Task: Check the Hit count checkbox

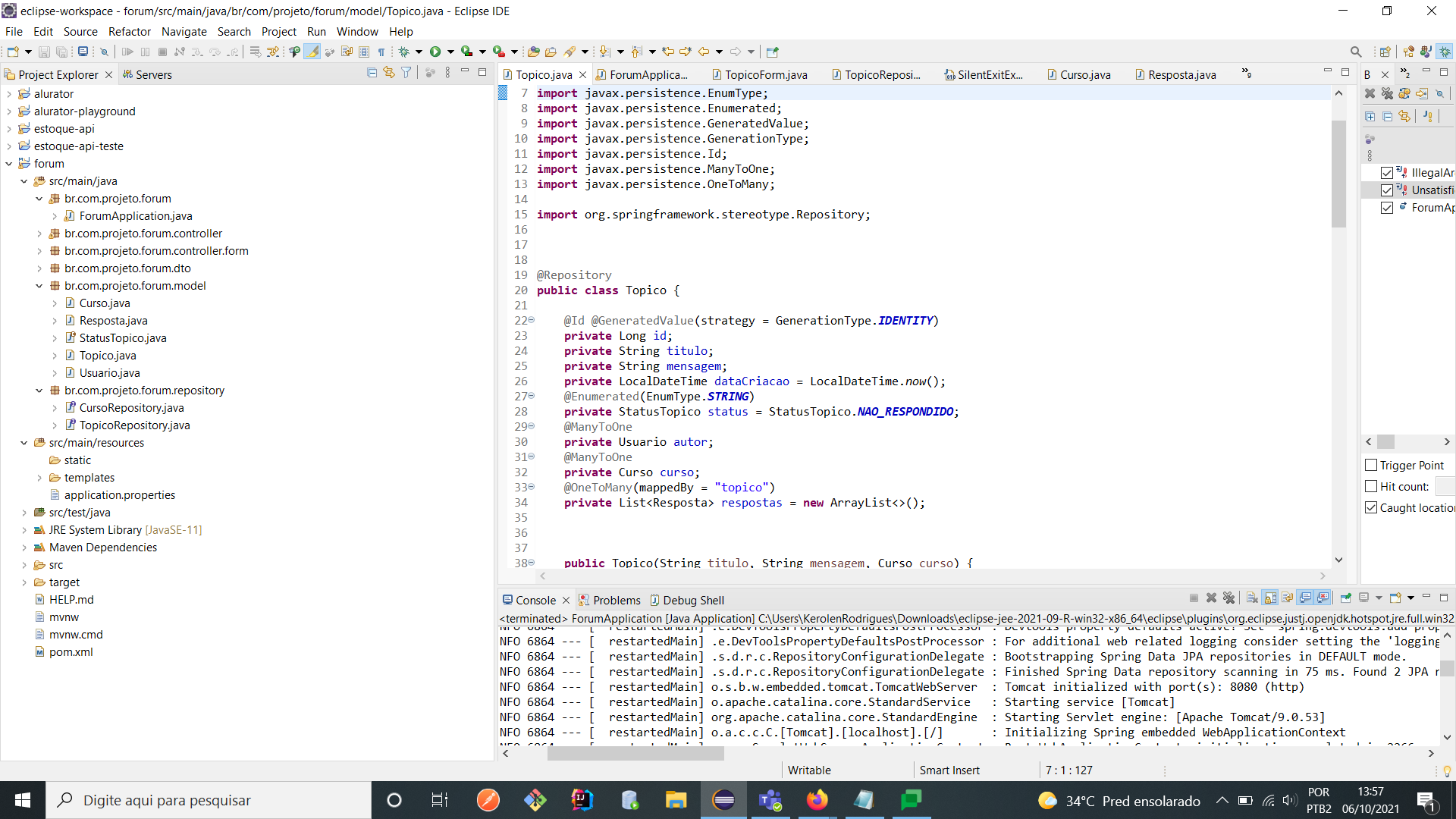Action: coord(1371,486)
